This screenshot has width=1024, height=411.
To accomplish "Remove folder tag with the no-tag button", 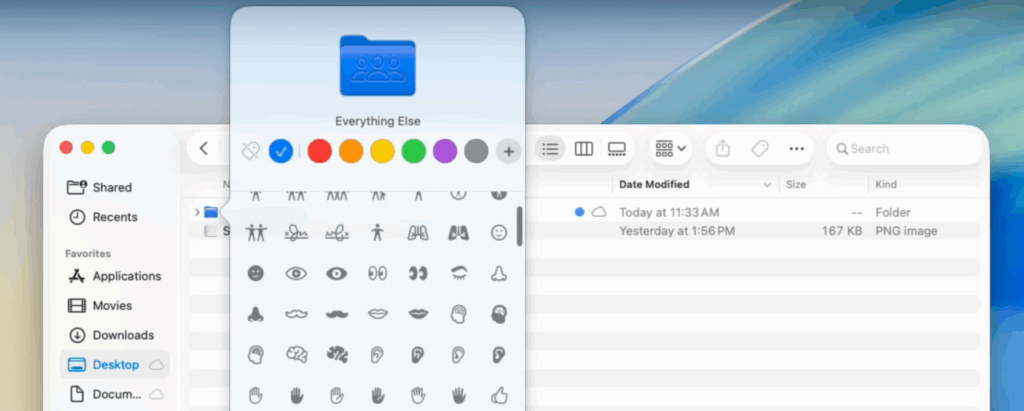I will tap(250, 151).
